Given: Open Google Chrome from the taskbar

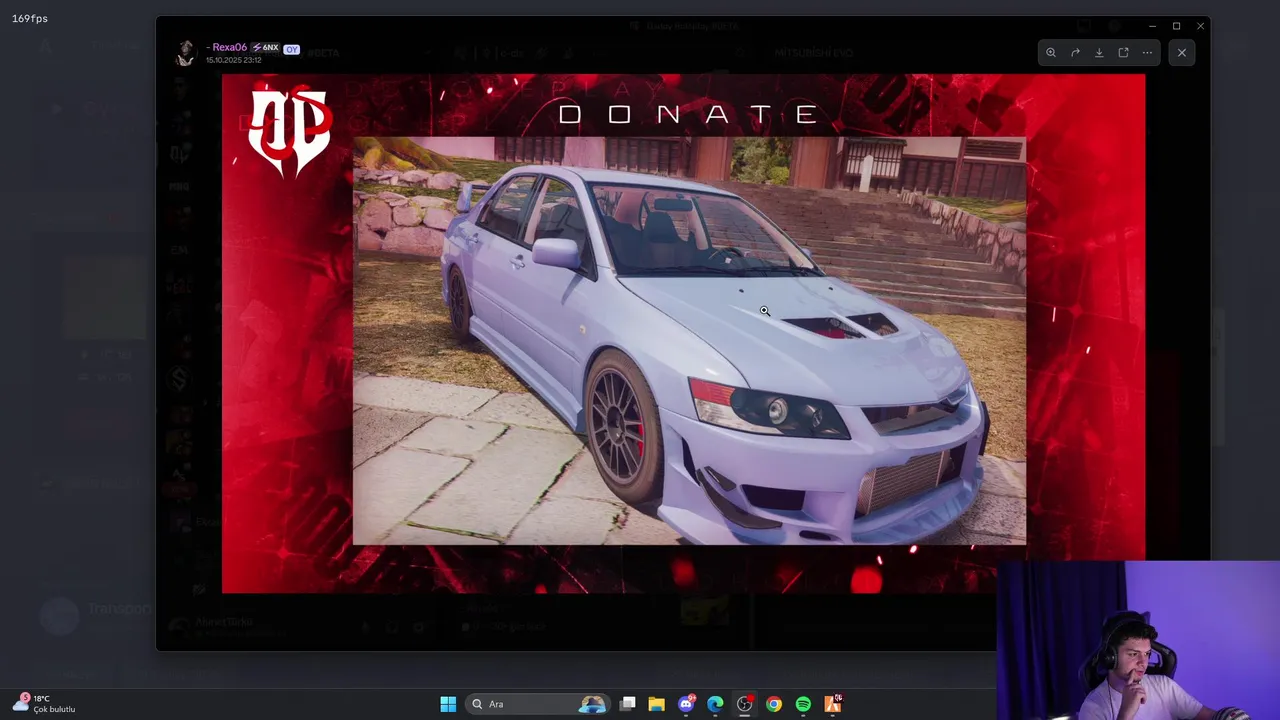Looking at the screenshot, I should [774, 704].
